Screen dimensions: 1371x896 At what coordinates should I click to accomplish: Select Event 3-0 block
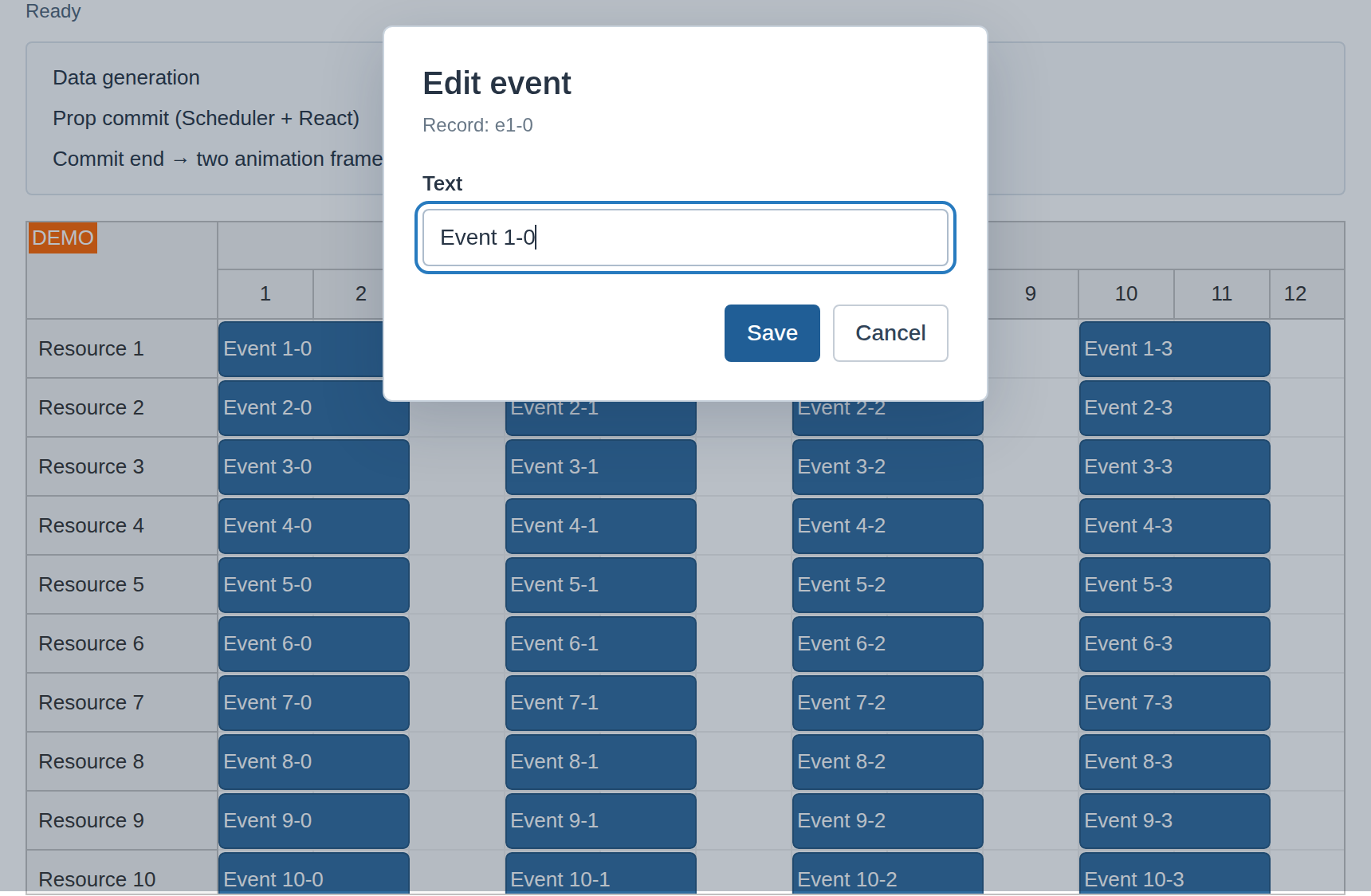[313, 467]
